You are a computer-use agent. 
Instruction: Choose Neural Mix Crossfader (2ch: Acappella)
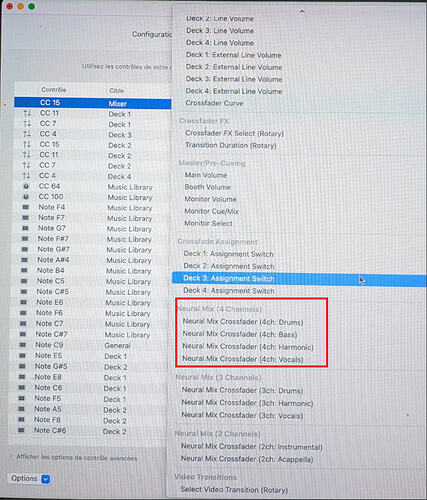(x=247, y=459)
